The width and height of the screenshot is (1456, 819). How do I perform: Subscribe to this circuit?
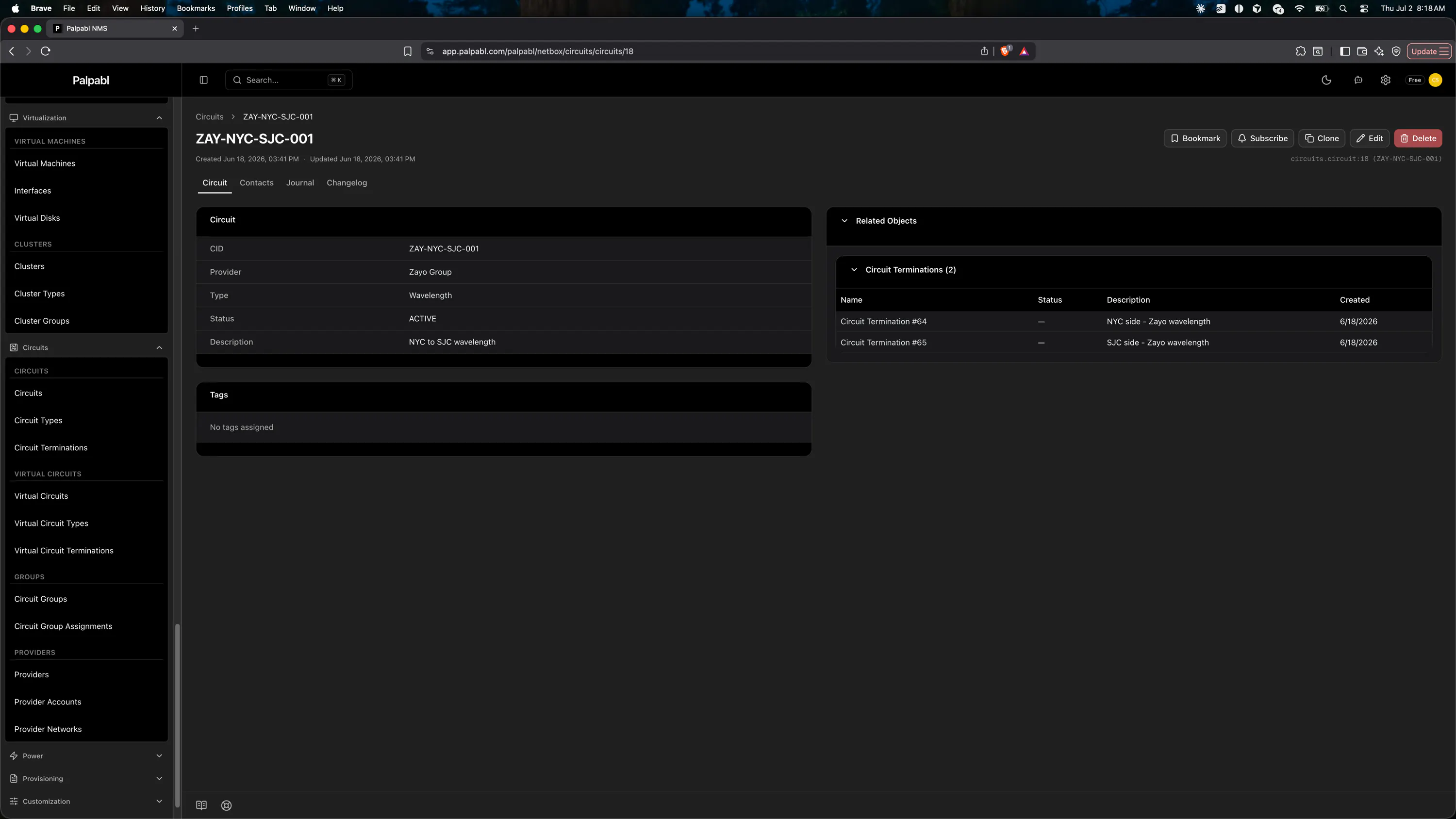pos(1262,138)
